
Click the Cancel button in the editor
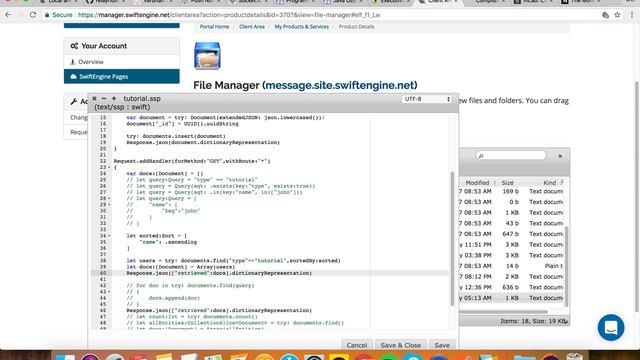[x=357, y=345]
